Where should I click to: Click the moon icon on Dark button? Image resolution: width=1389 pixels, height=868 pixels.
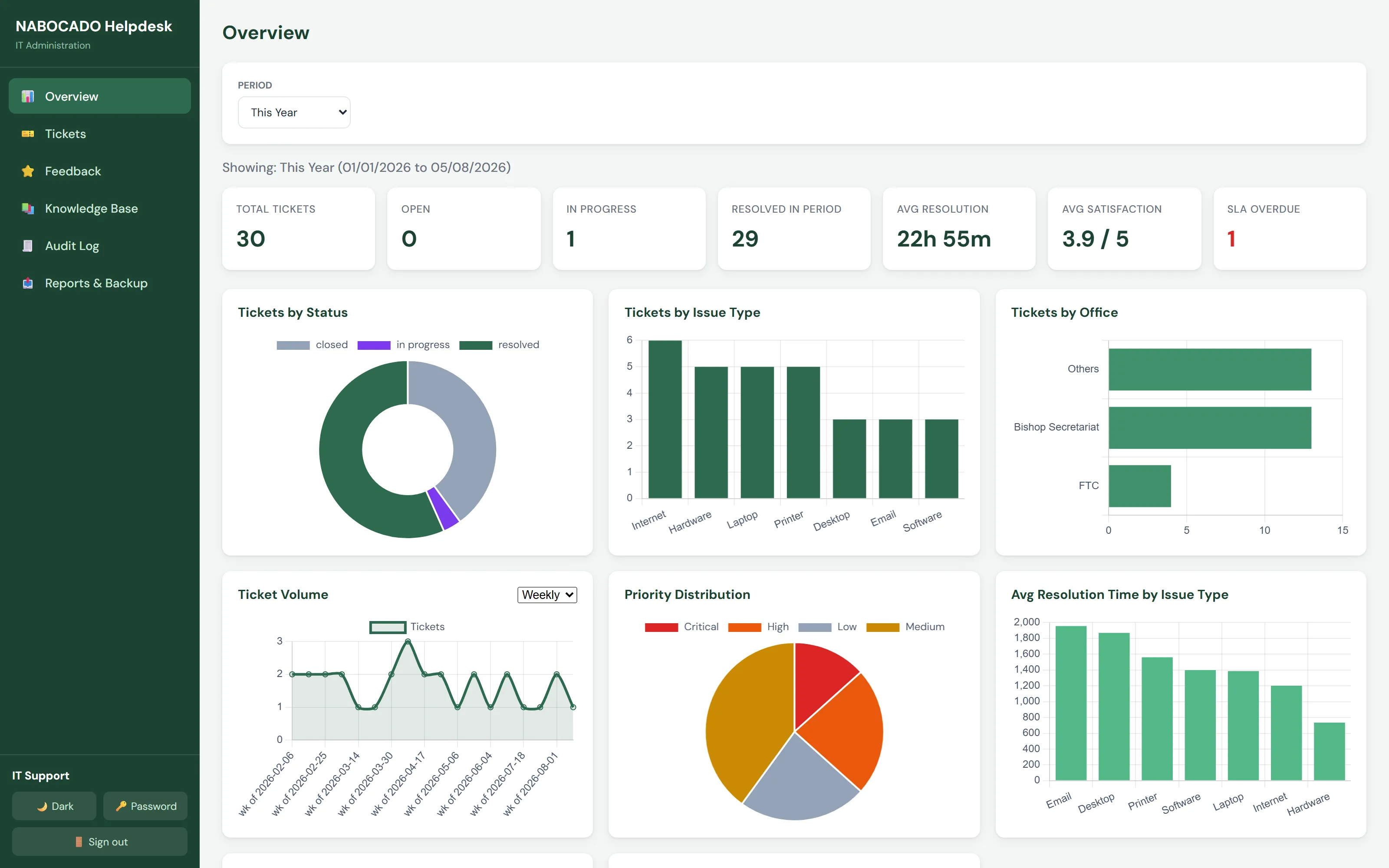42,806
